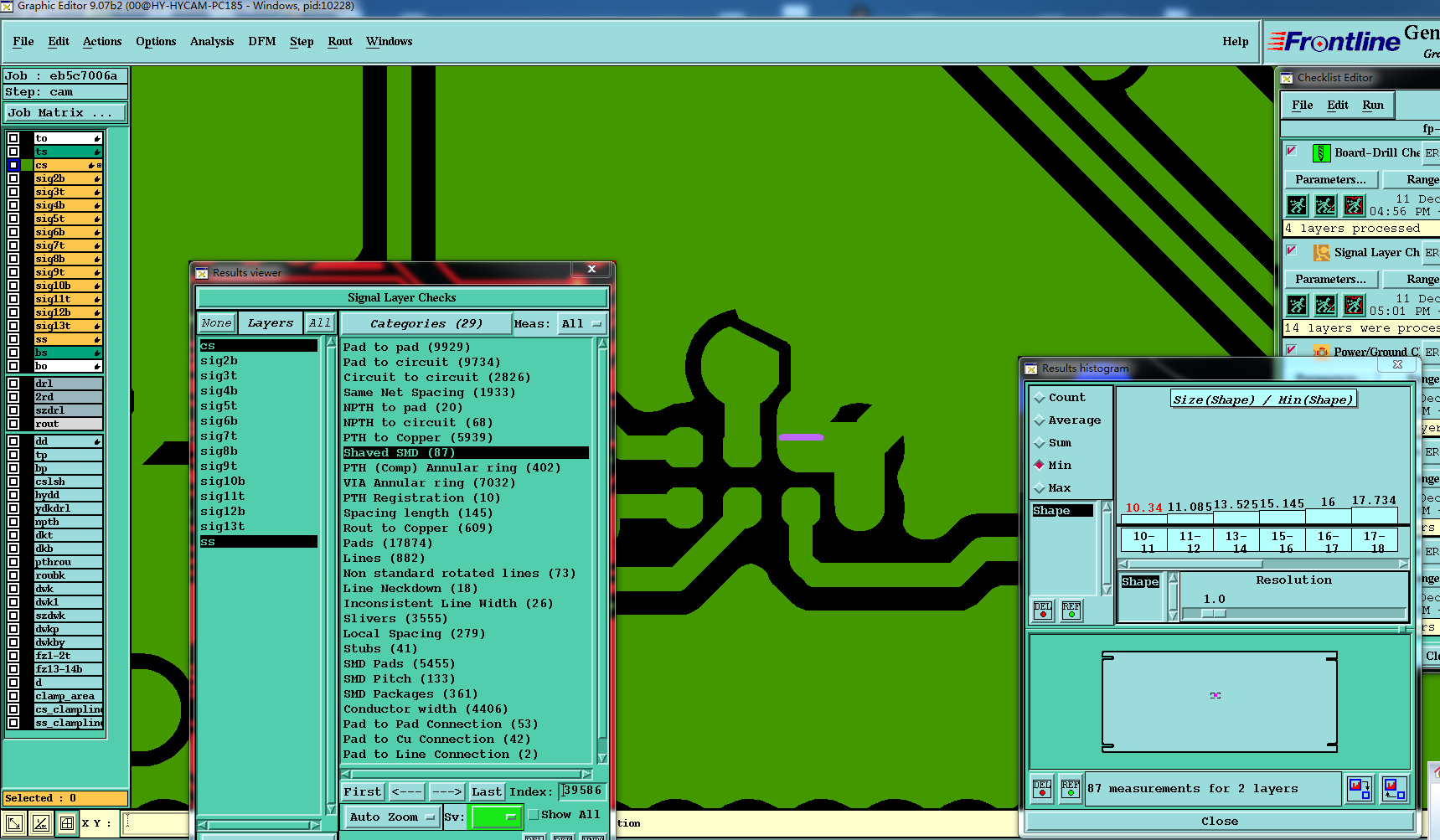Select Sum radio in histogram
Screen dimensions: 1440x840
(1040, 443)
